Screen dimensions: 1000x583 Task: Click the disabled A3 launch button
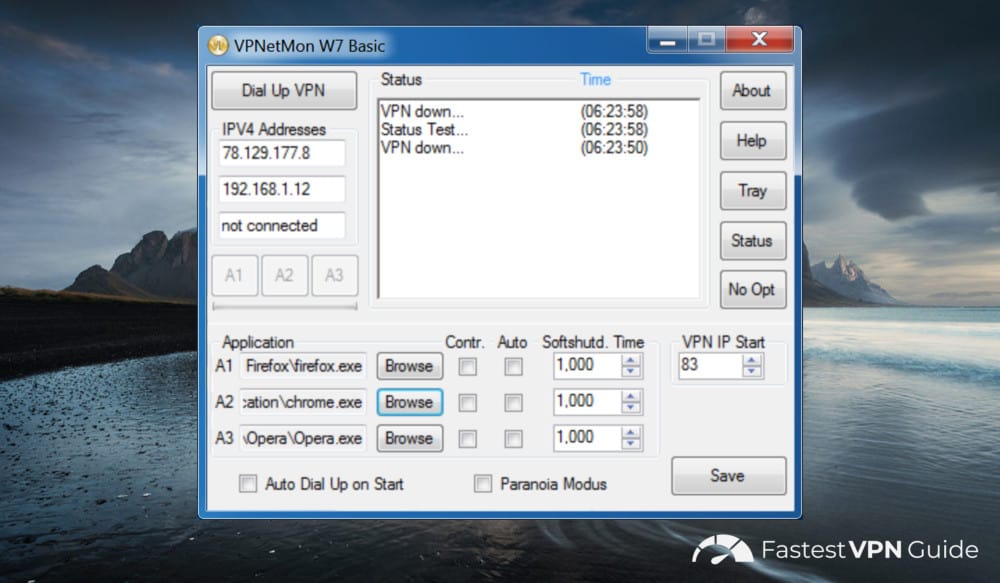(334, 276)
